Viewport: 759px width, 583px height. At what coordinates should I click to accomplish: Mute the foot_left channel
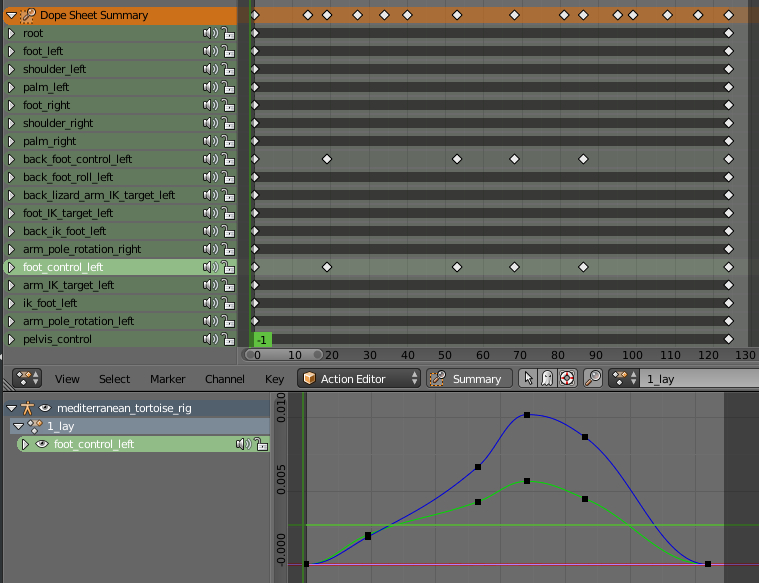[x=210, y=51]
